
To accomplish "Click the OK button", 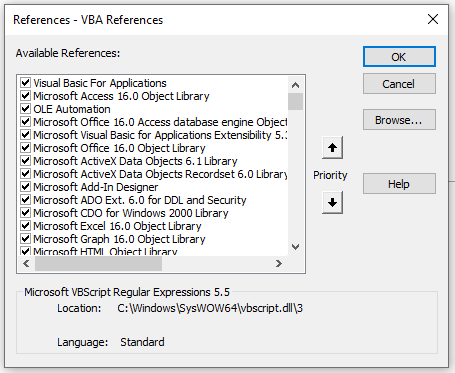I will pos(399,57).
